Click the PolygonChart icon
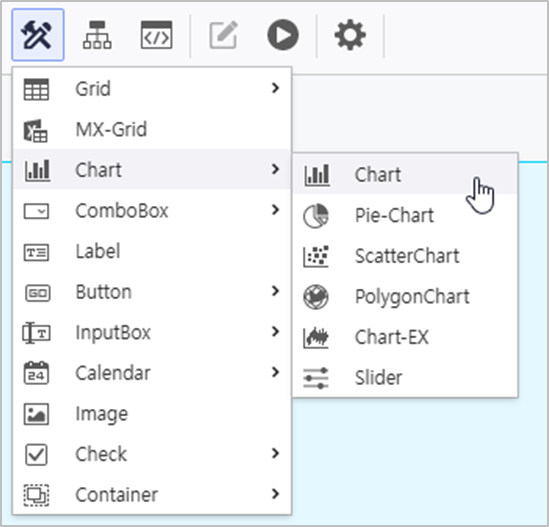 click(316, 297)
